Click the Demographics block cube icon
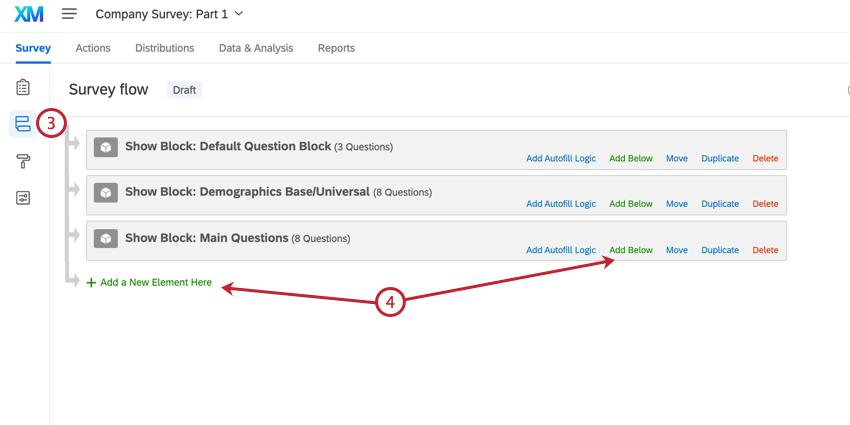Image resolution: width=850 pixels, height=425 pixels. pyautogui.click(x=106, y=192)
